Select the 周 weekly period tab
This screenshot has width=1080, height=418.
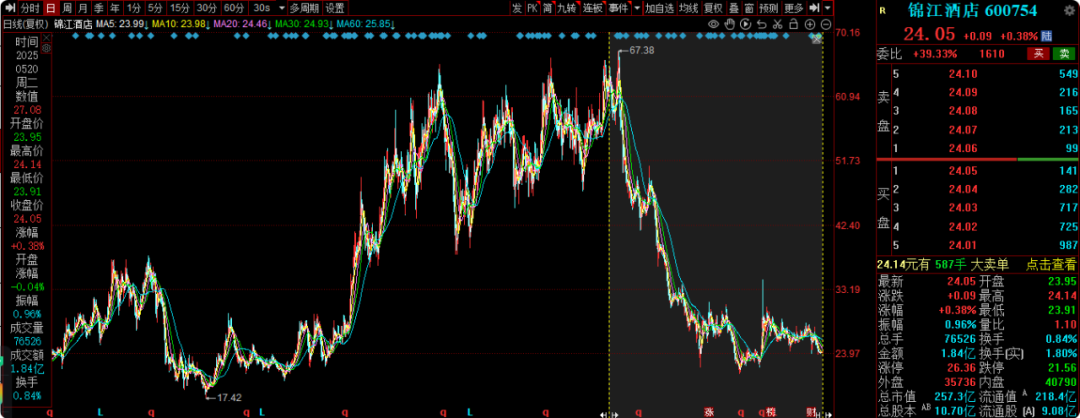(x=67, y=8)
